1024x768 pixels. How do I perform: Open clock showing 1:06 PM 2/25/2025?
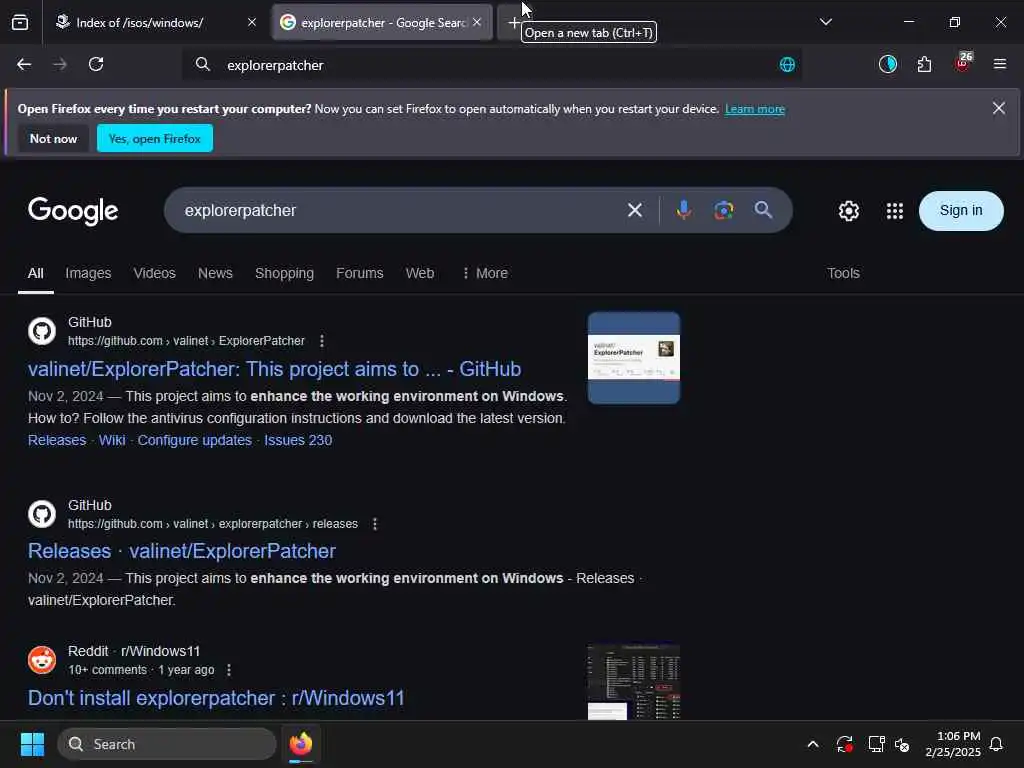coord(953,744)
